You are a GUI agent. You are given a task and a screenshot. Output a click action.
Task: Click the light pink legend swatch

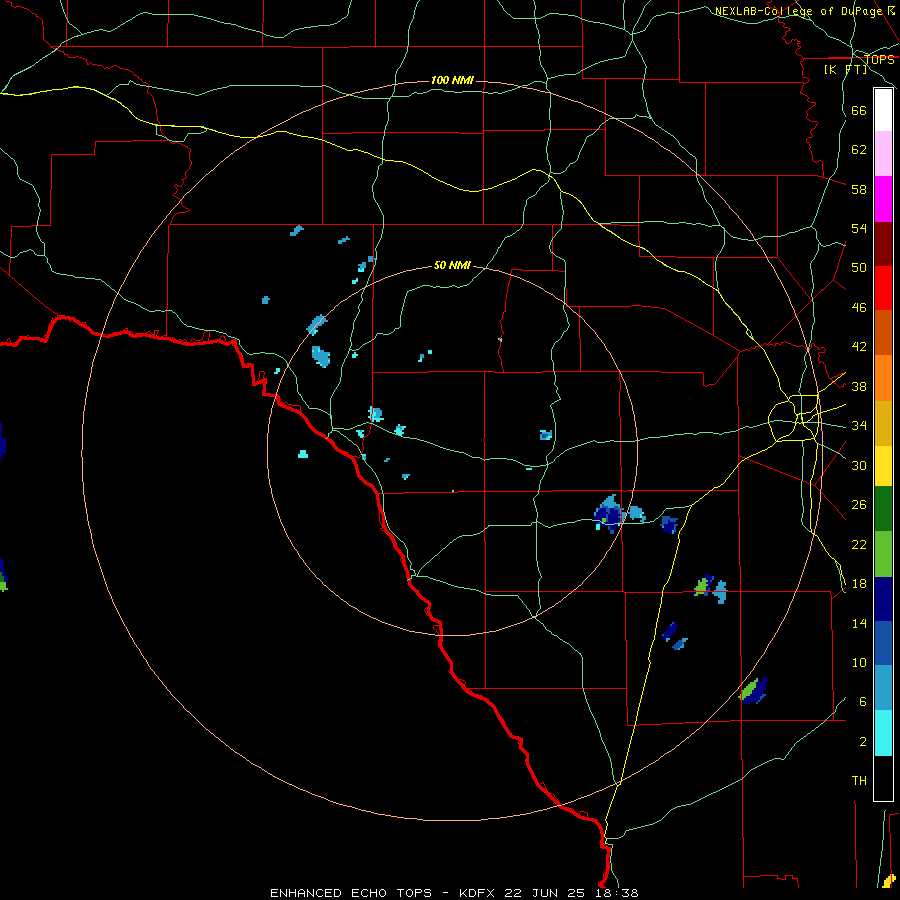click(x=883, y=153)
